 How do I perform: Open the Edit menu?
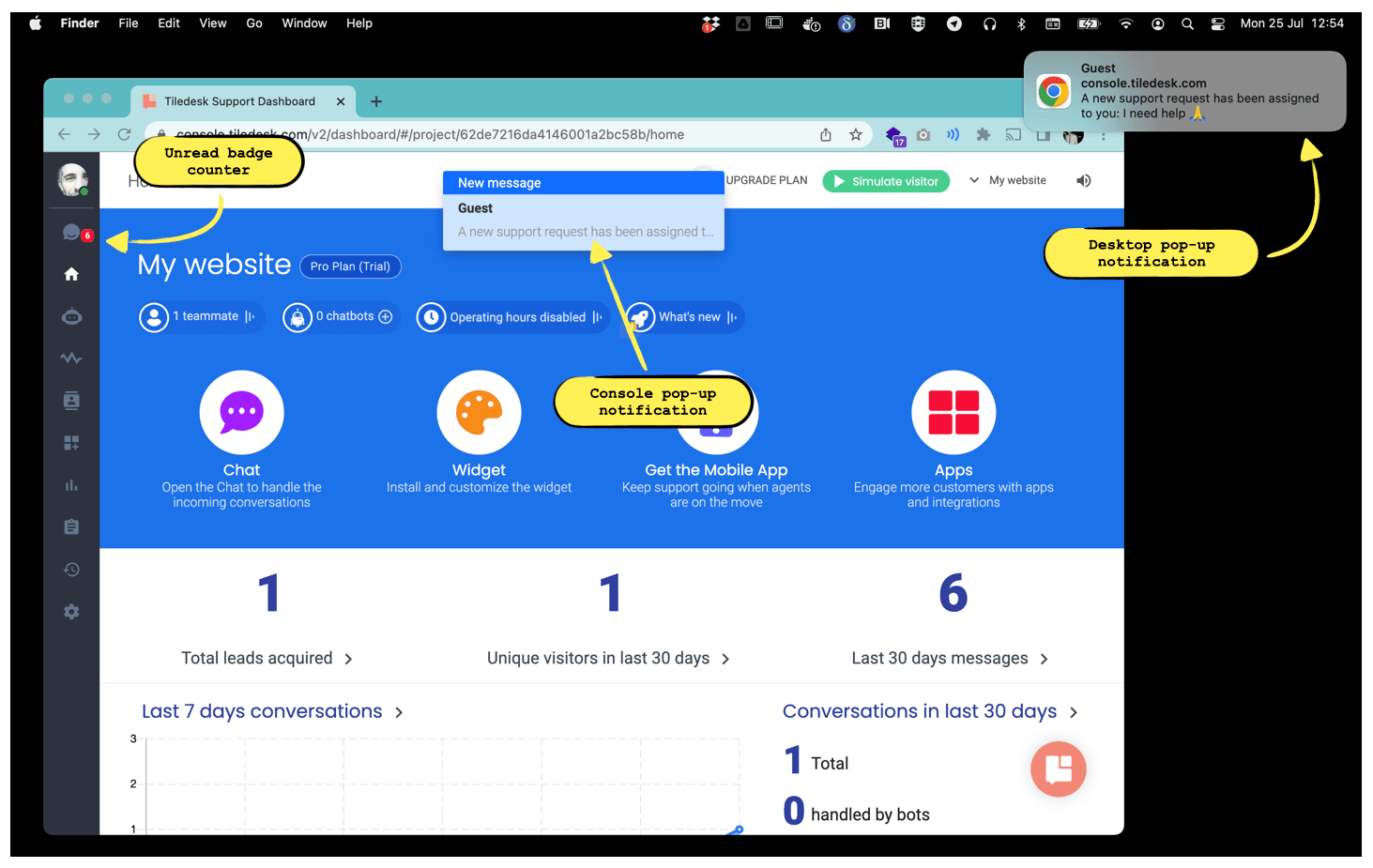(x=169, y=23)
